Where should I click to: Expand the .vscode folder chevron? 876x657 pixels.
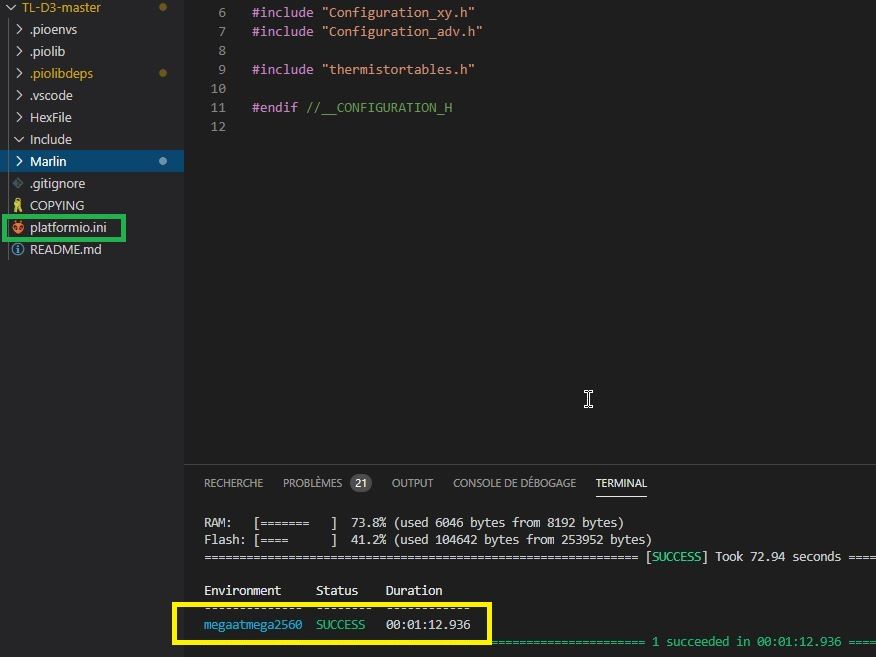[19, 96]
